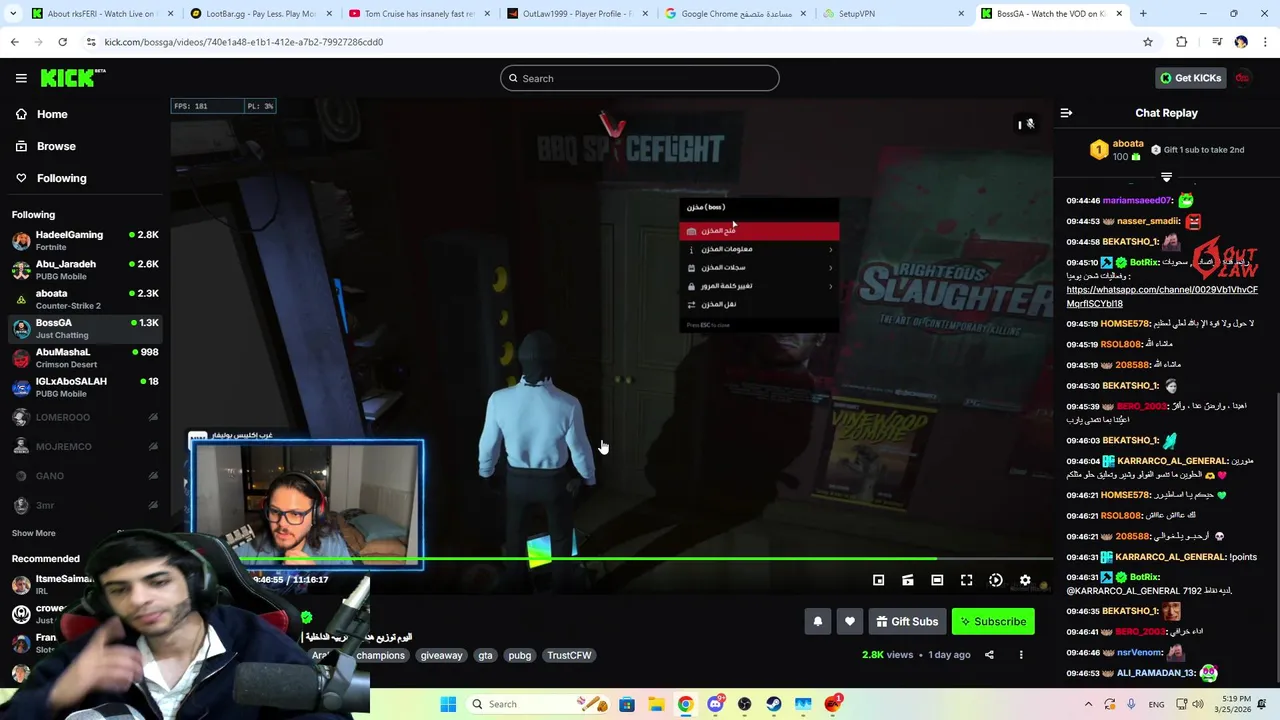Viewport: 1280px width, 720px height.
Task: Open File Explorer from taskbar
Action: click(656, 704)
